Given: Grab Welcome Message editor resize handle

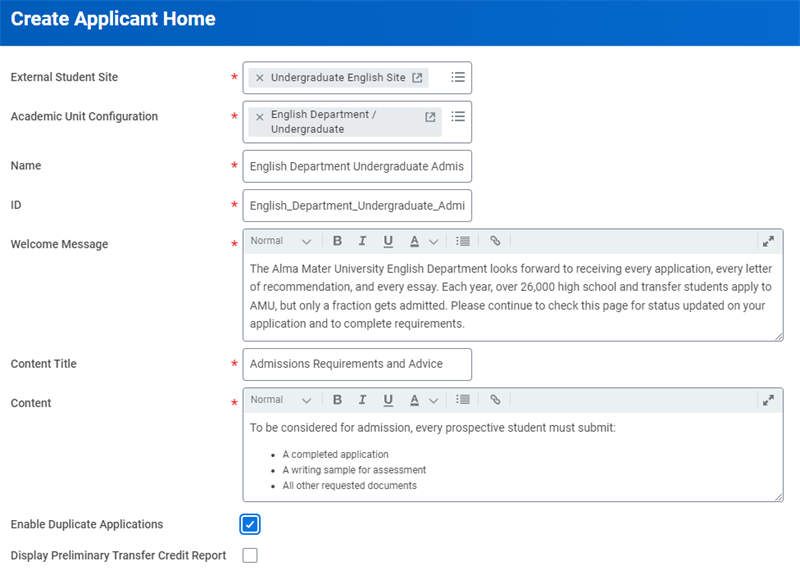Looking at the screenshot, I should click(779, 336).
